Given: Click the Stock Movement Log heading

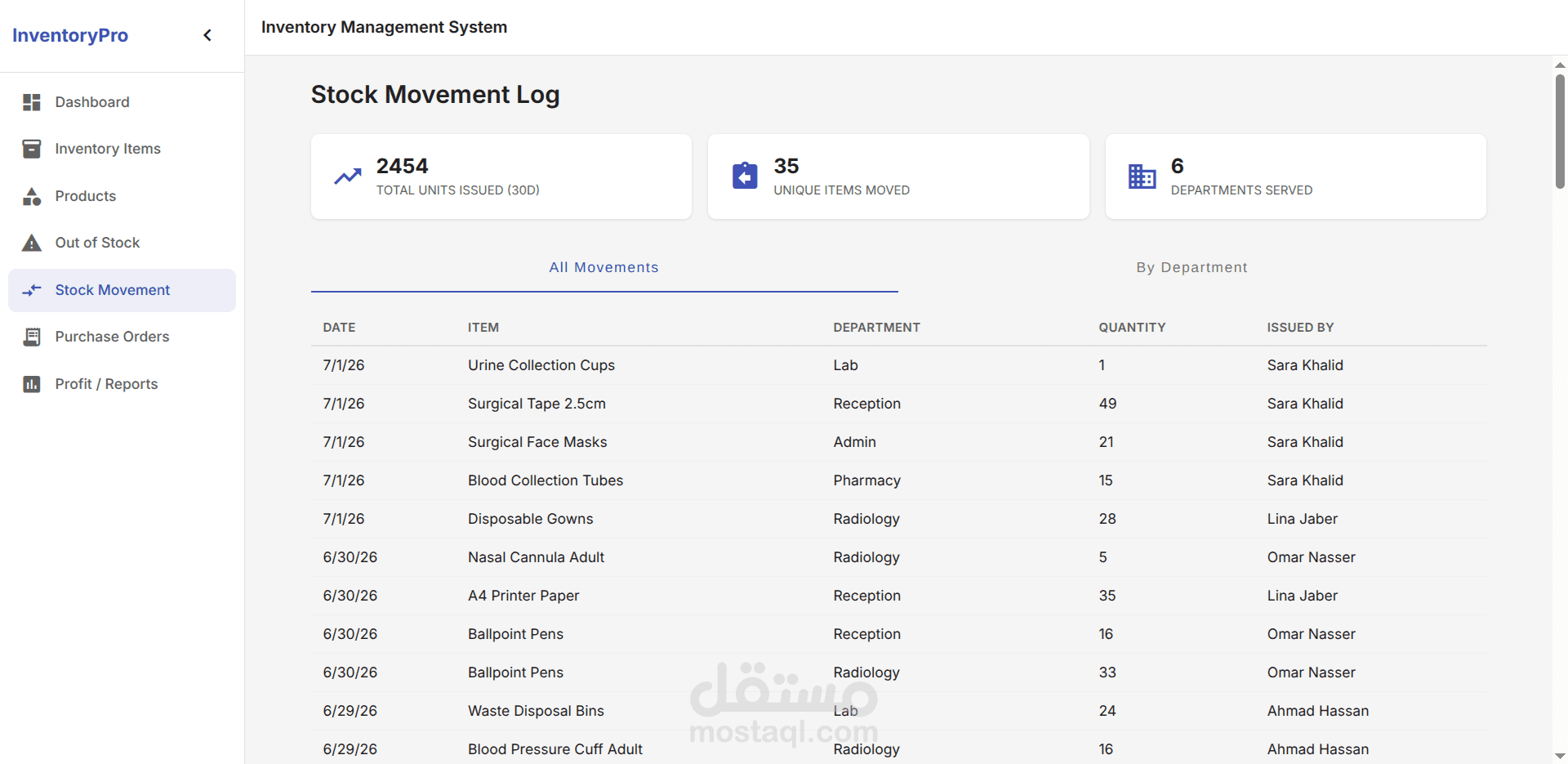Looking at the screenshot, I should pyautogui.click(x=435, y=95).
